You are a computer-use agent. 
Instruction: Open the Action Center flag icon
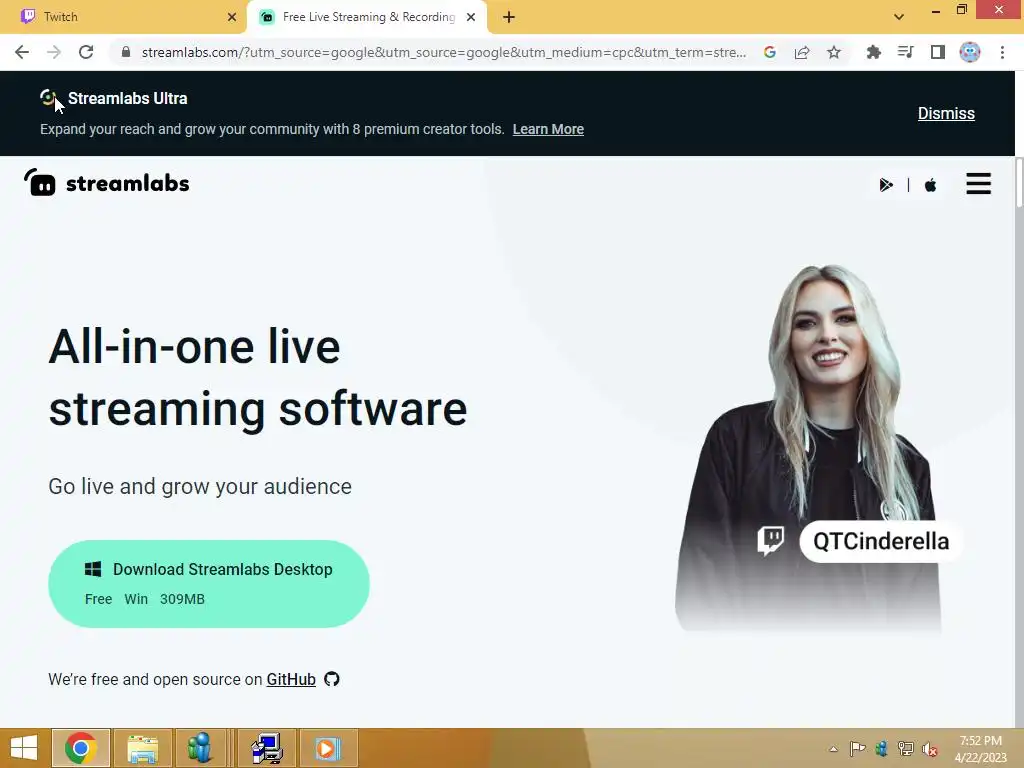[x=857, y=748]
